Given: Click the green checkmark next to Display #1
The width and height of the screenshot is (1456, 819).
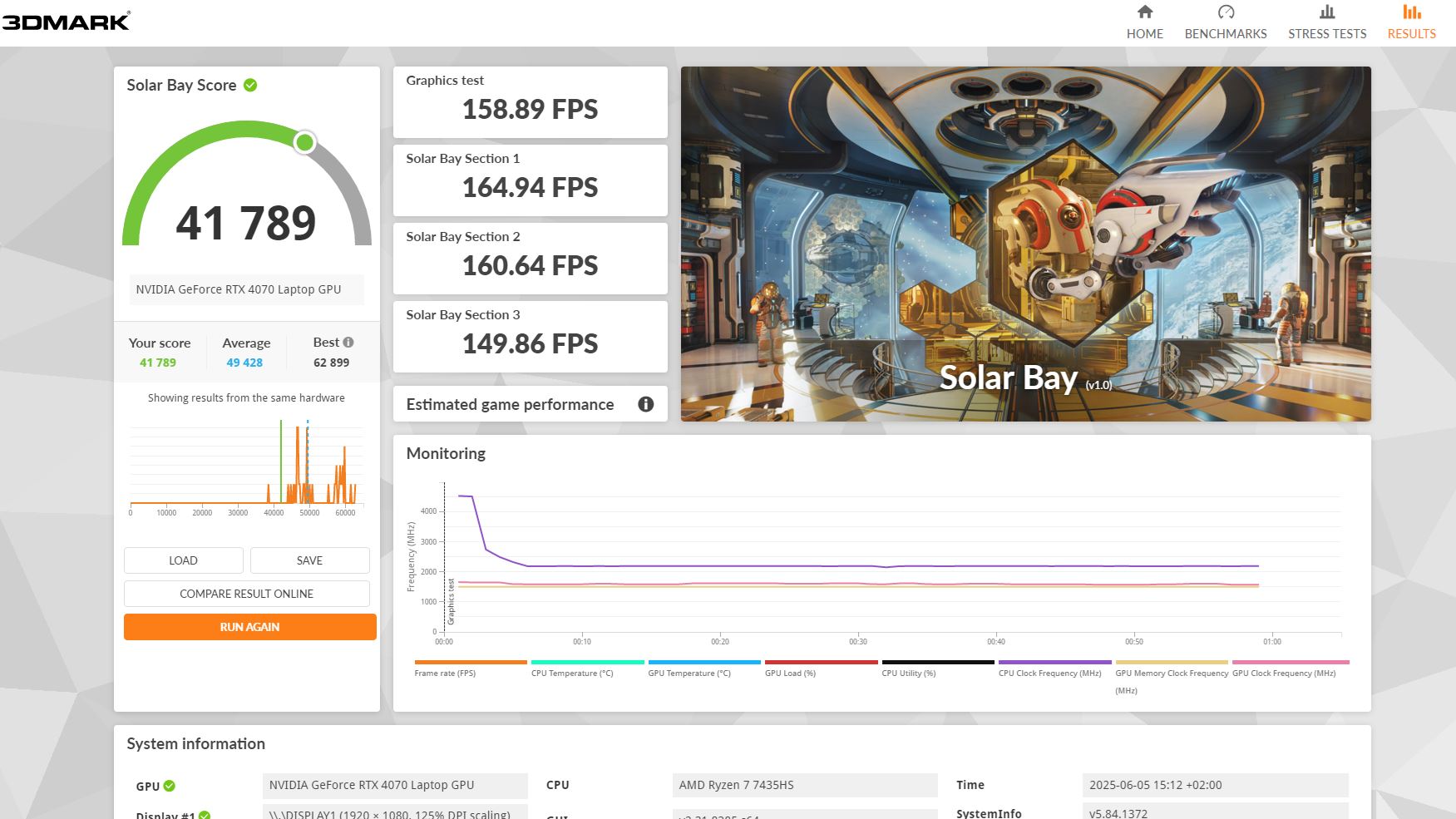Looking at the screenshot, I should [205, 816].
